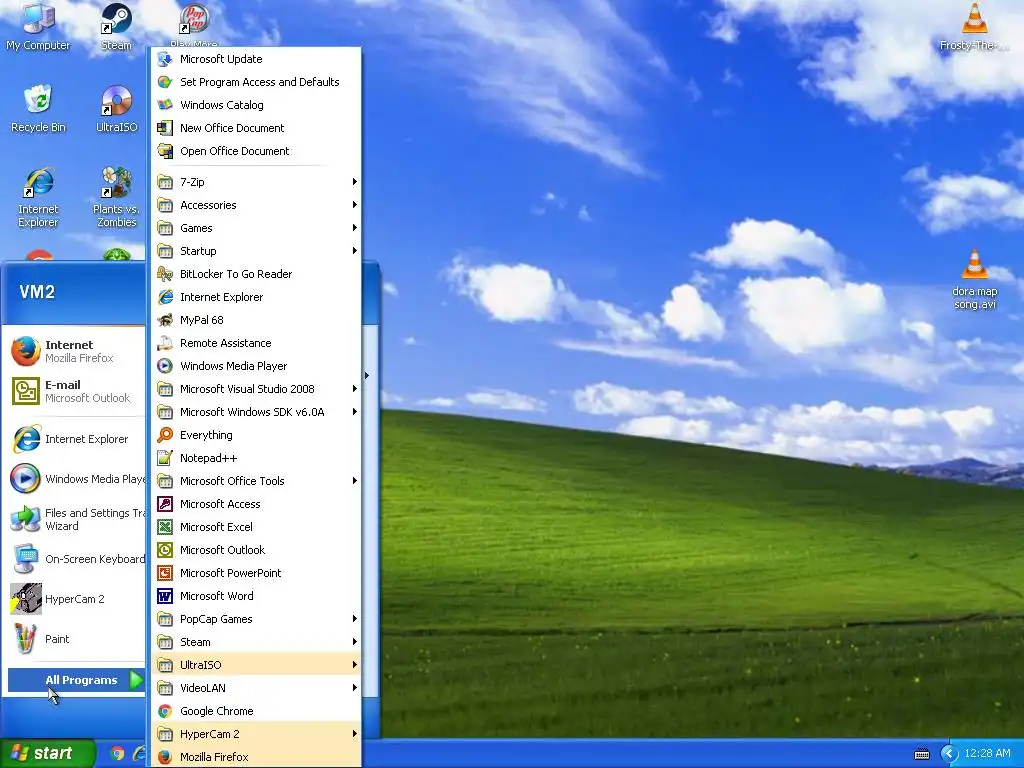Launch Google Chrome from All Programs
Viewport: 1024px width, 768px height.
(x=256, y=711)
